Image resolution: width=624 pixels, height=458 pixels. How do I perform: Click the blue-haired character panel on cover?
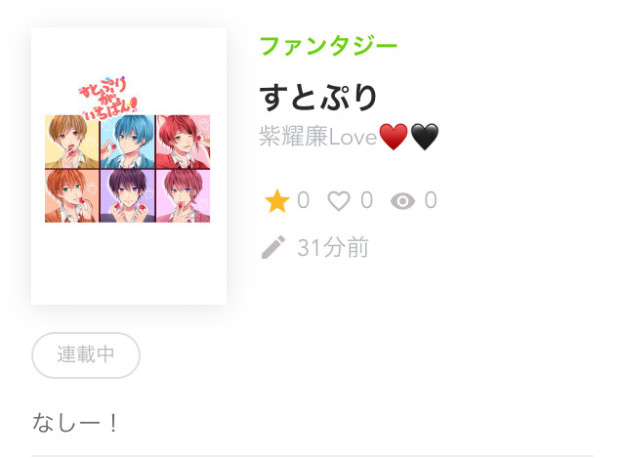127,142
